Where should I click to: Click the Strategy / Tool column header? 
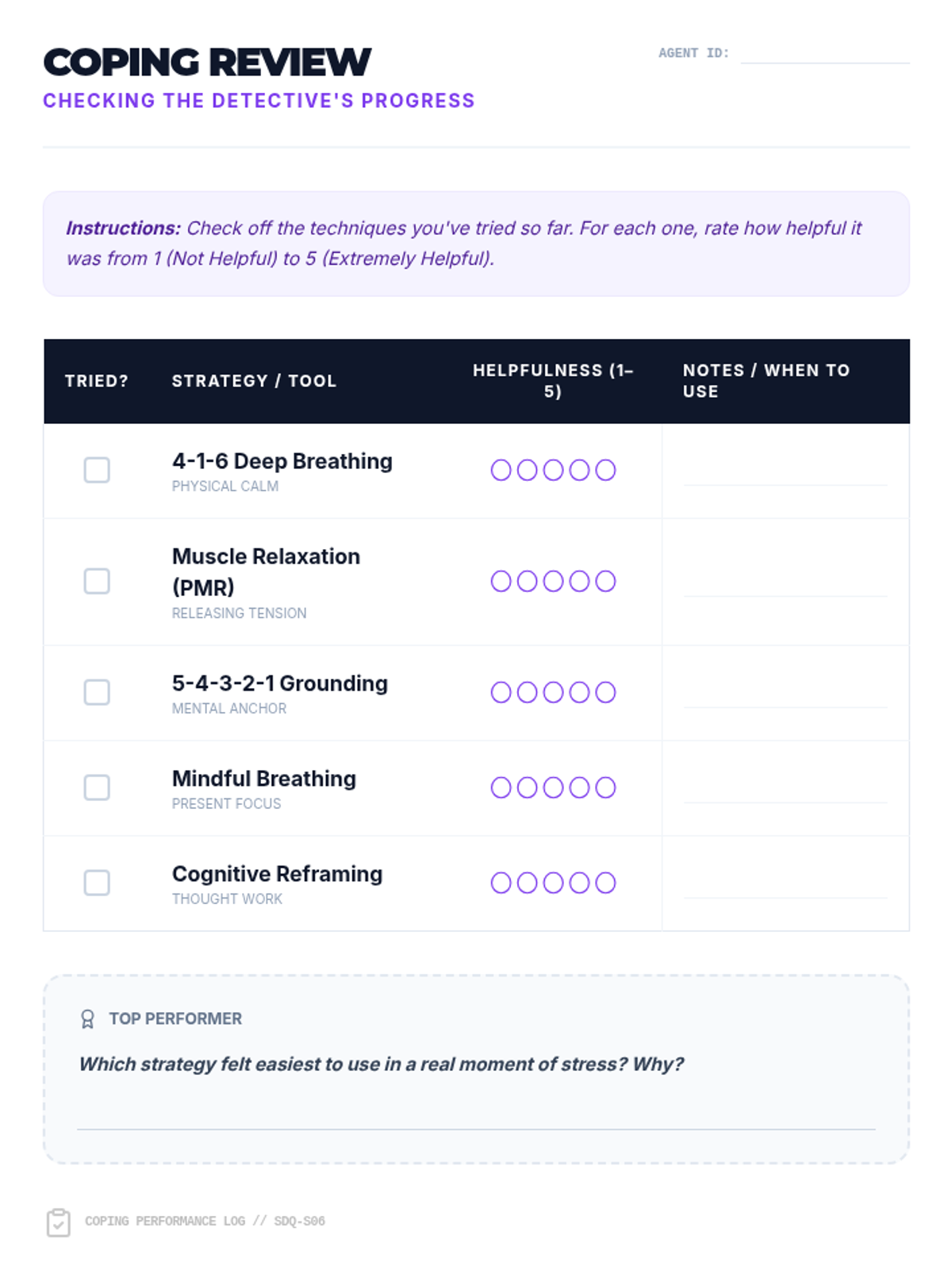254,381
